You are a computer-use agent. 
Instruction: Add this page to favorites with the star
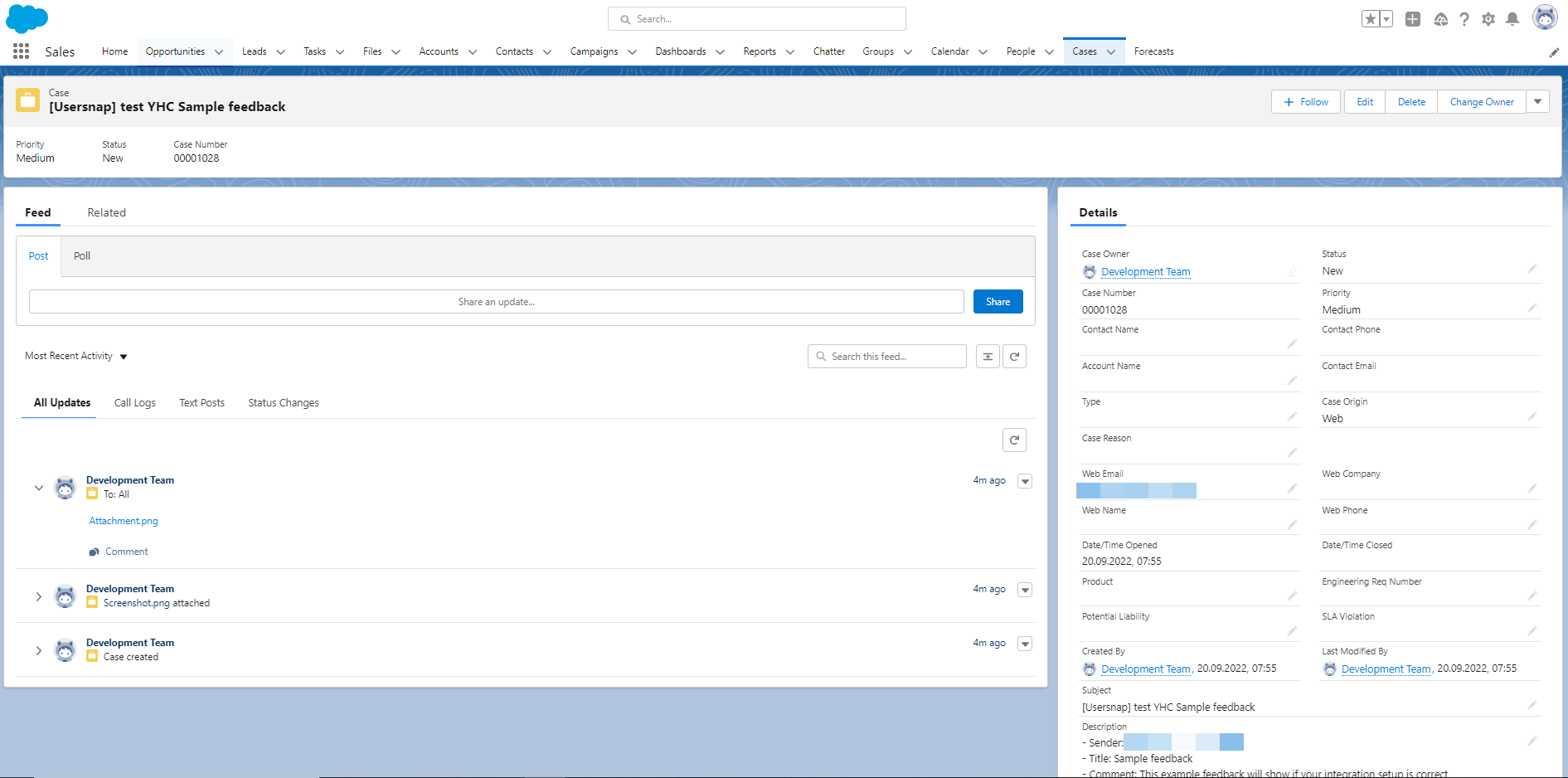pyautogui.click(x=1370, y=19)
